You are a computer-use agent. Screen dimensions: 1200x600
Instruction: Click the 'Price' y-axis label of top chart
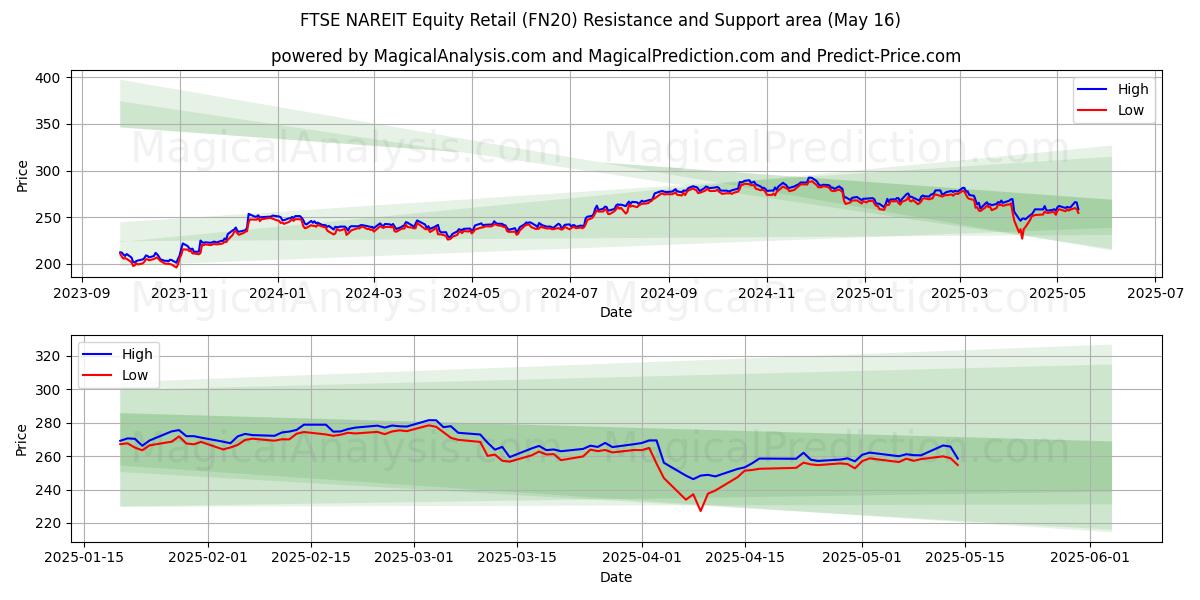coord(22,175)
